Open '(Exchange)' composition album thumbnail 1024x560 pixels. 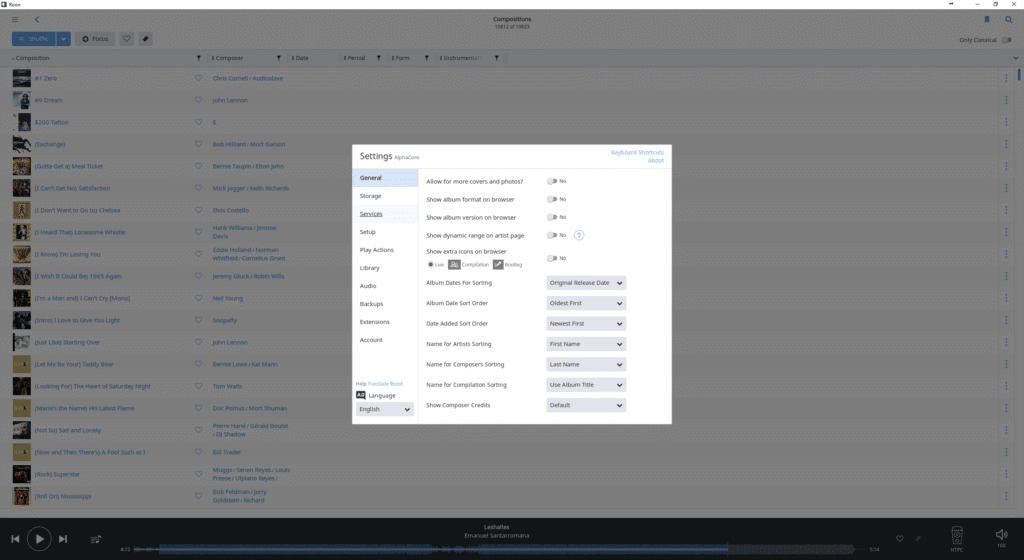coord(22,144)
